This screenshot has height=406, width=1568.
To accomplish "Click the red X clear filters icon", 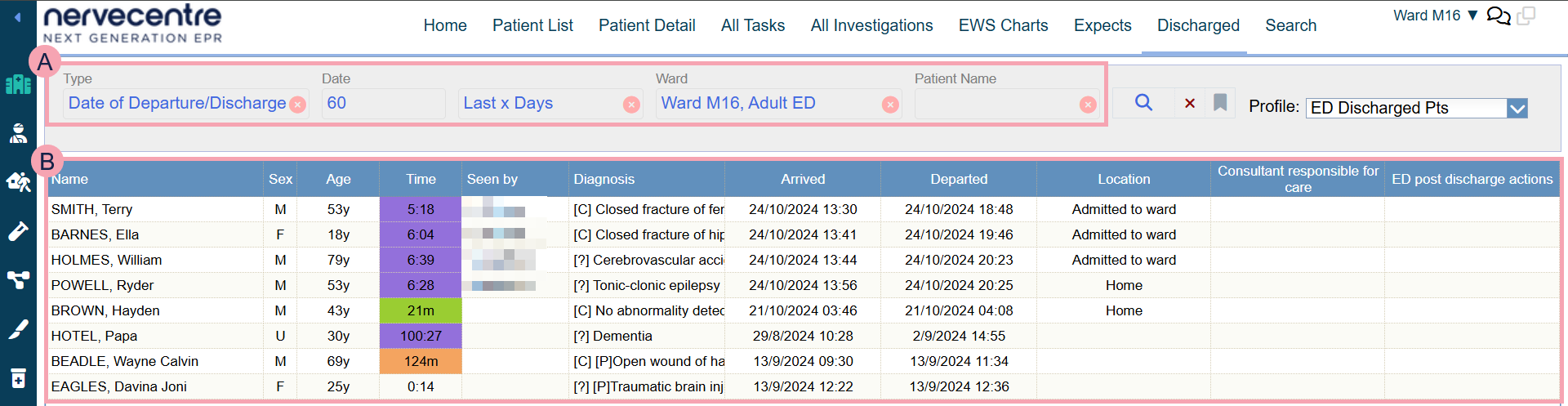I will pos(1190,103).
